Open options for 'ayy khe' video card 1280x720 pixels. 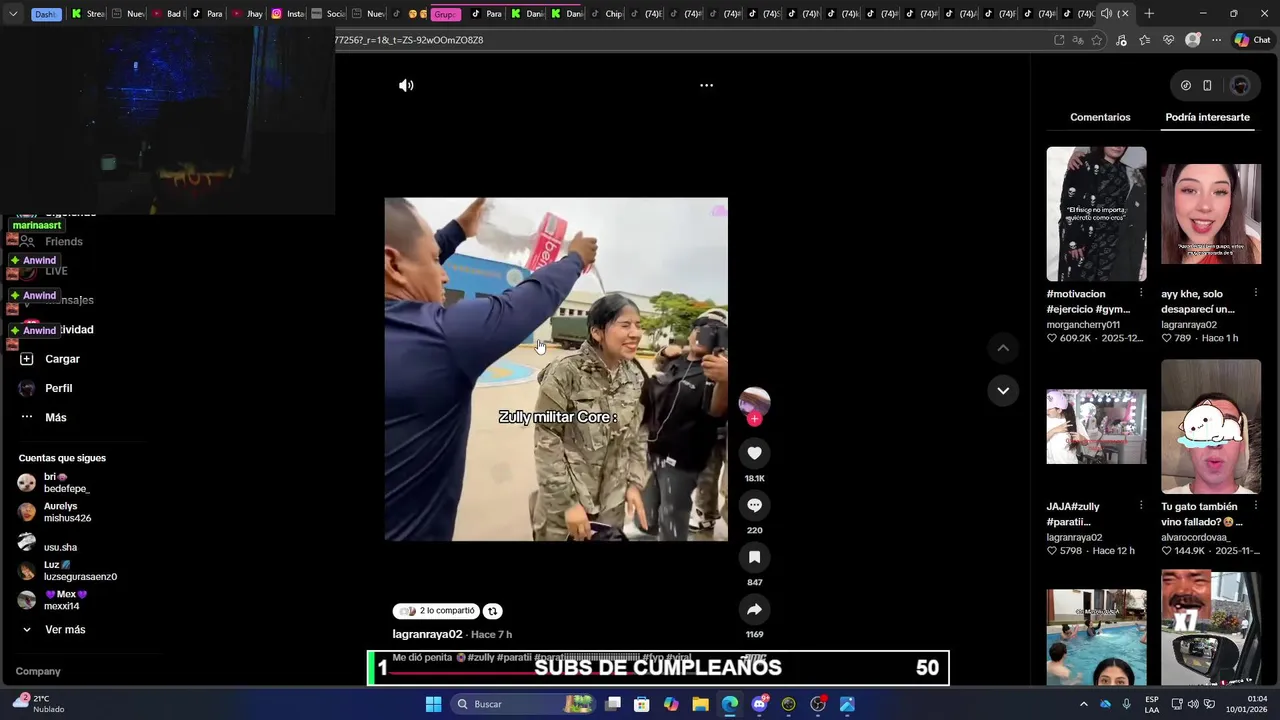(x=1256, y=293)
